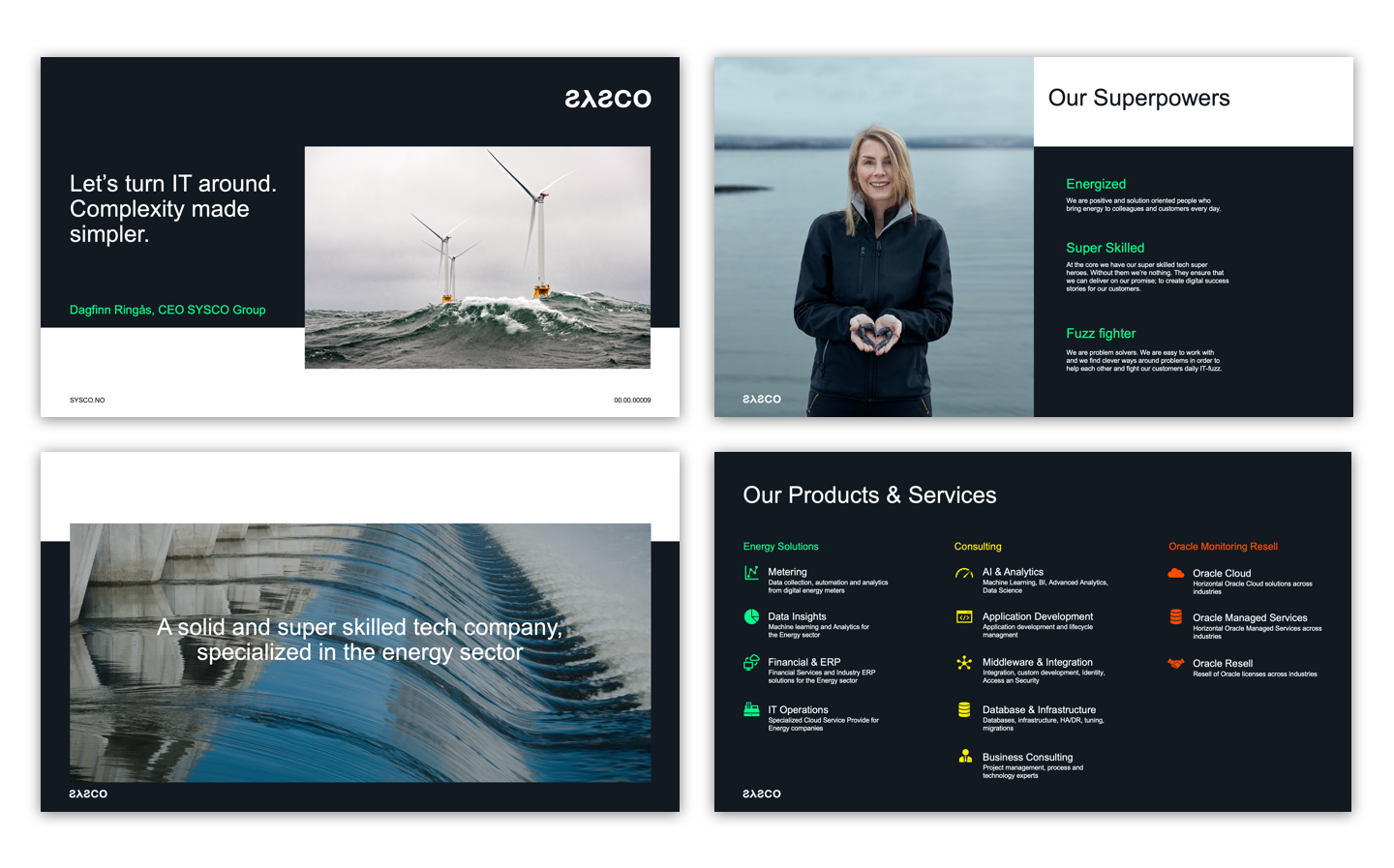Viewport: 1394px width, 868px height.
Task: Select the wind turbine photo
Action: [477, 257]
